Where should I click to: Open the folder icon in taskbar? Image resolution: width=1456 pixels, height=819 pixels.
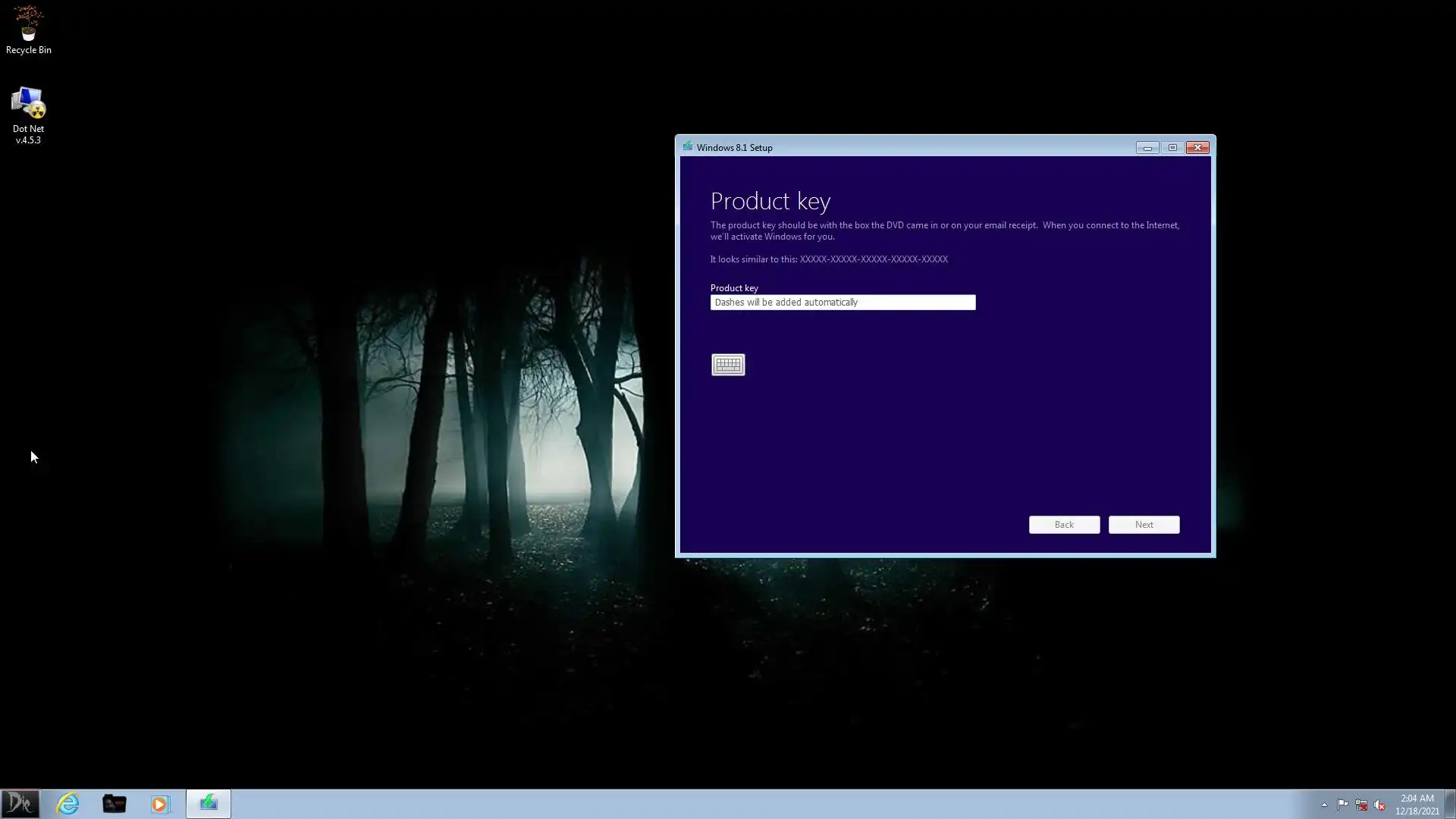(x=115, y=803)
